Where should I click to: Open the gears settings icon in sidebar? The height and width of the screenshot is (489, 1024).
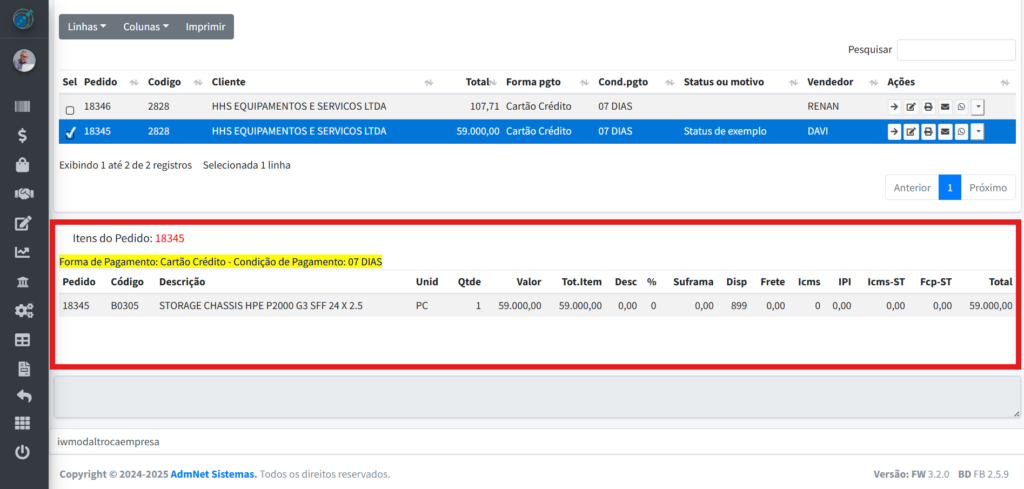(x=23, y=310)
